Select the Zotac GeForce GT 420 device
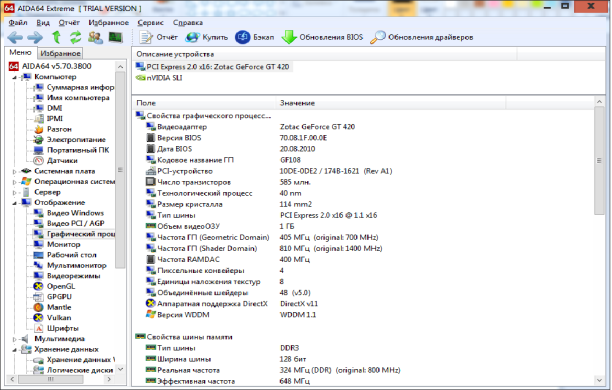 tap(213, 67)
